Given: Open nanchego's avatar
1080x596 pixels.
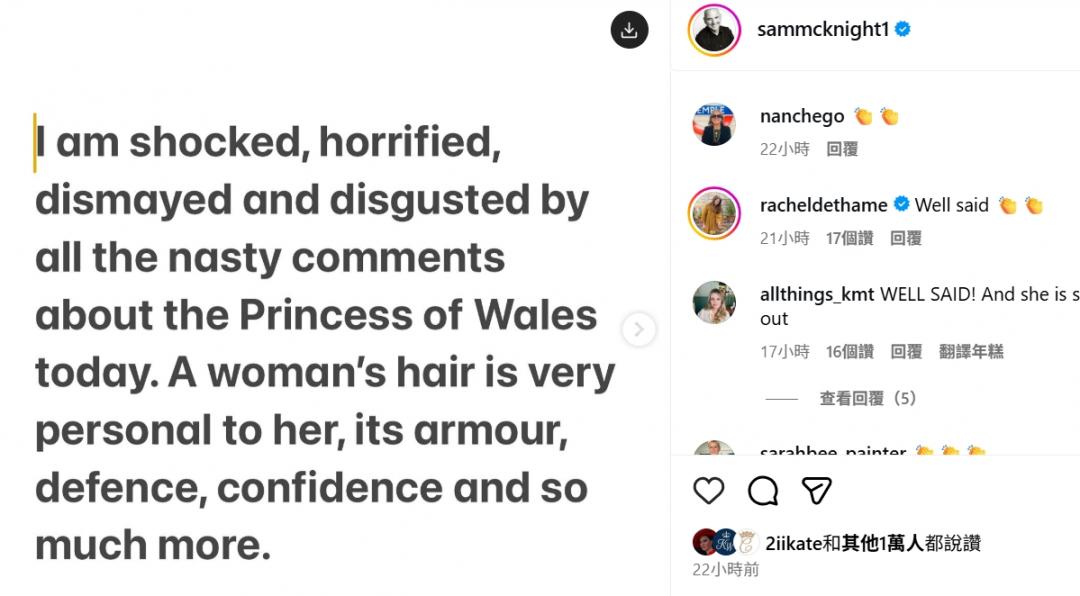Looking at the screenshot, I should pos(714,125).
